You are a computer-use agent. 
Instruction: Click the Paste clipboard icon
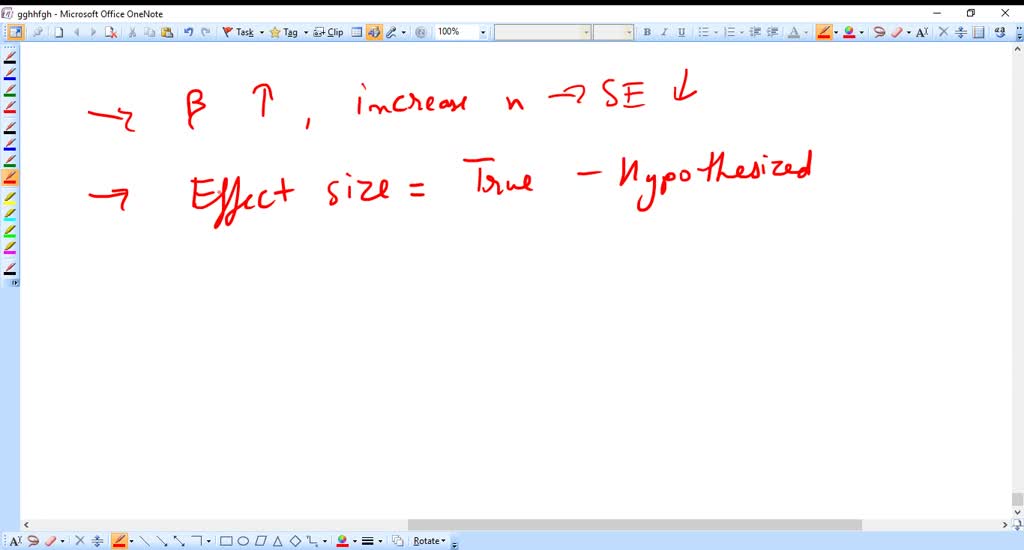pos(167,32)
